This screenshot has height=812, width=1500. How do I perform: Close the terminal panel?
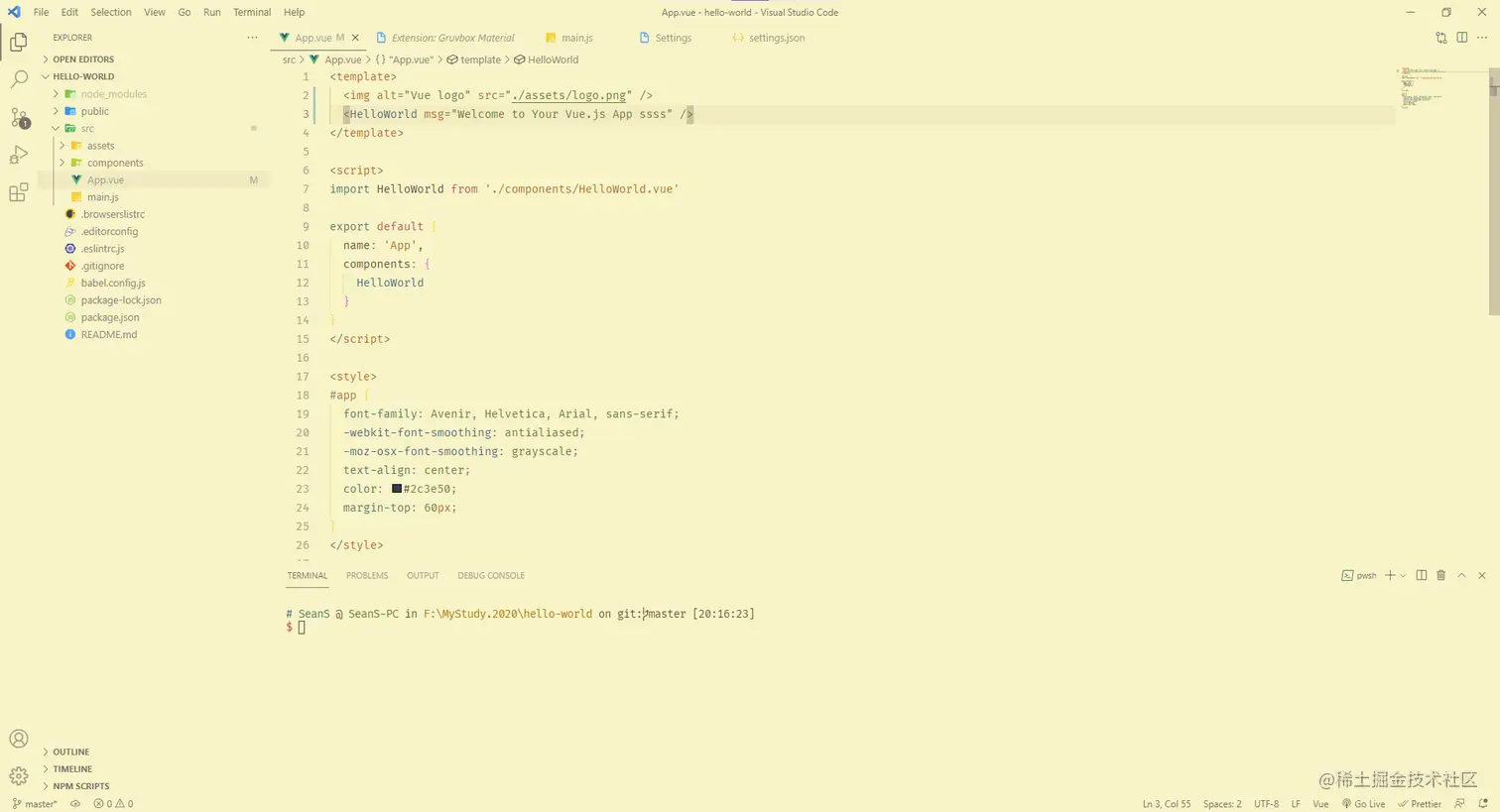click(x=1482, y=575)
